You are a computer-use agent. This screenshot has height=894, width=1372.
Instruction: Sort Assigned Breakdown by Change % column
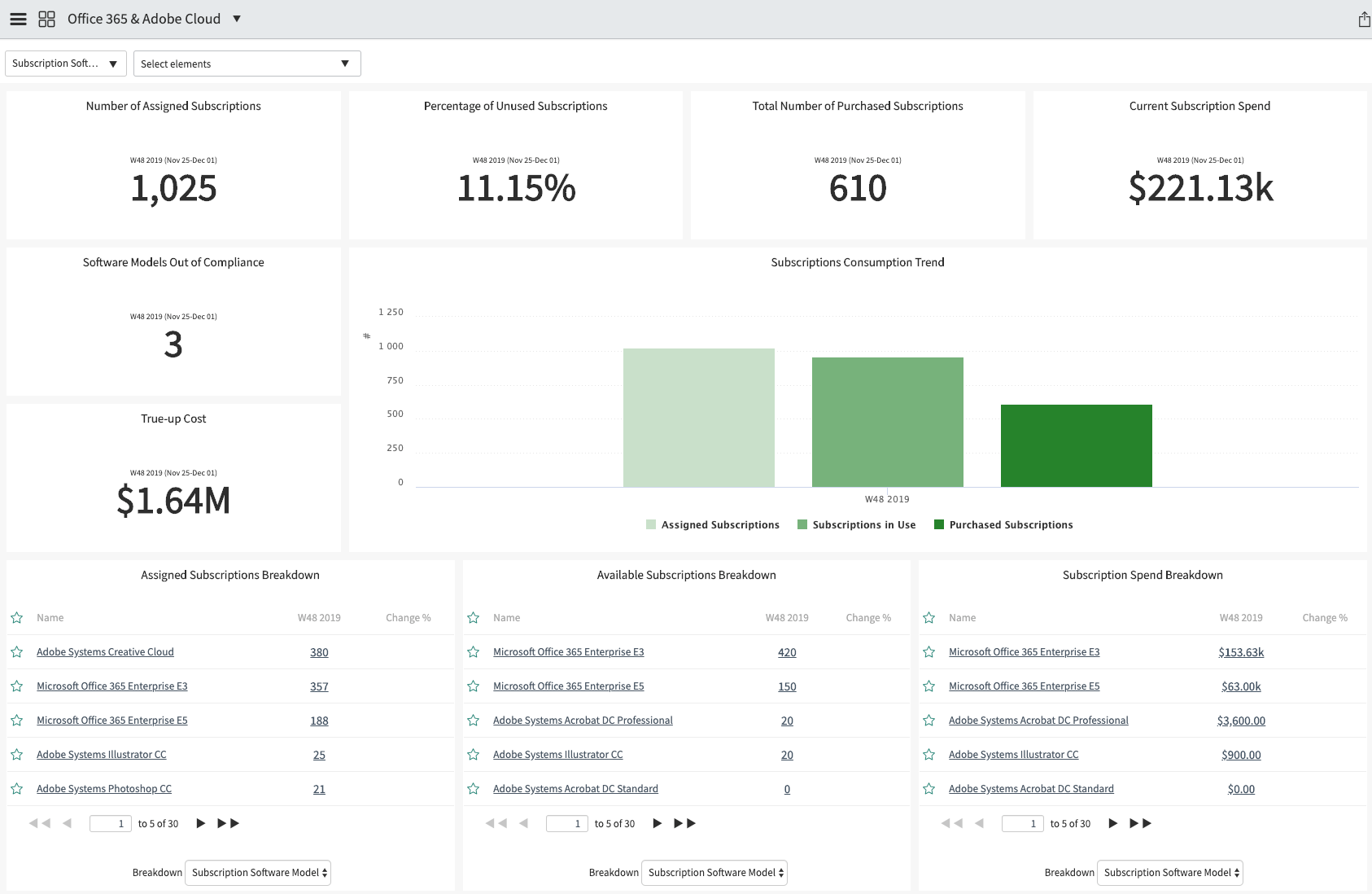(409, 618)
